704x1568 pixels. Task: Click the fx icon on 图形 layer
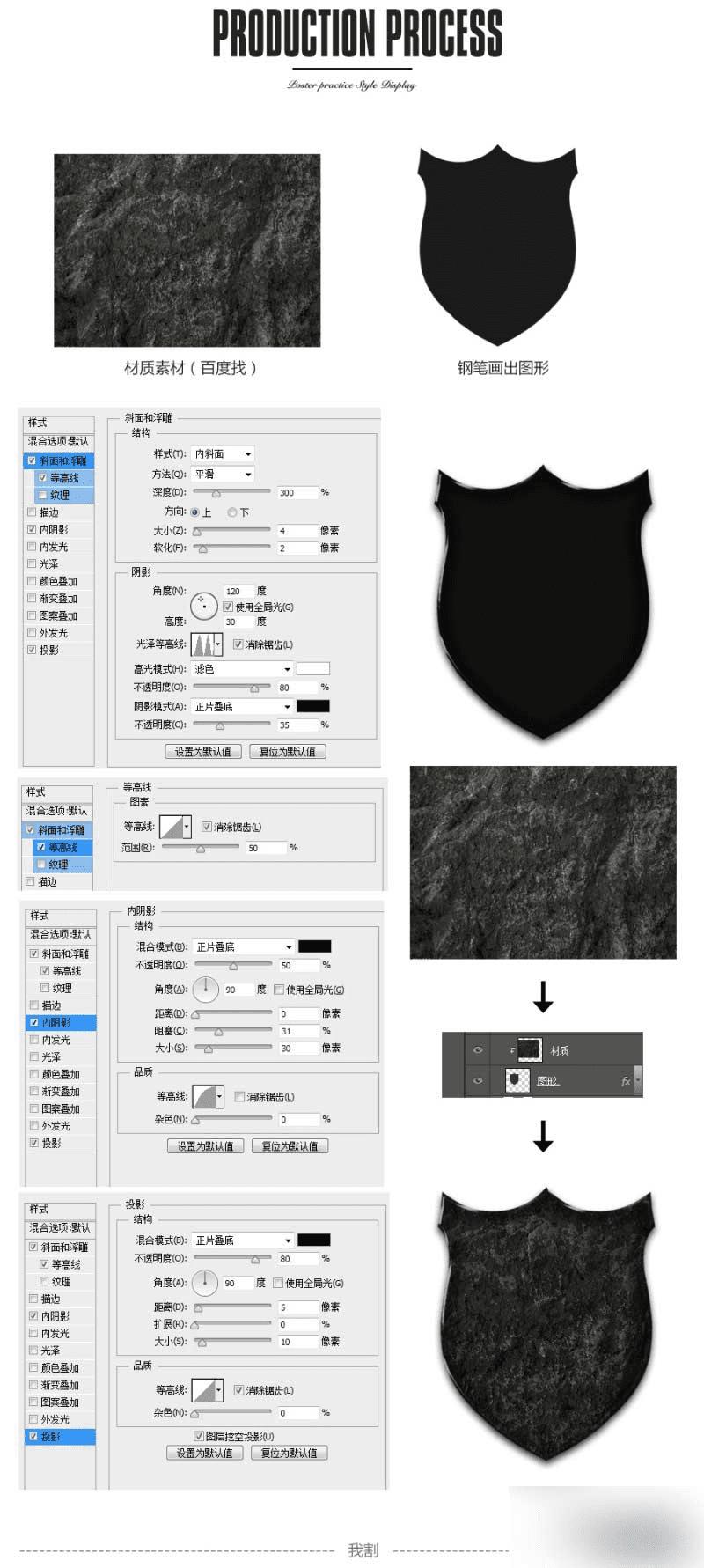click(x=626, y=1080)
